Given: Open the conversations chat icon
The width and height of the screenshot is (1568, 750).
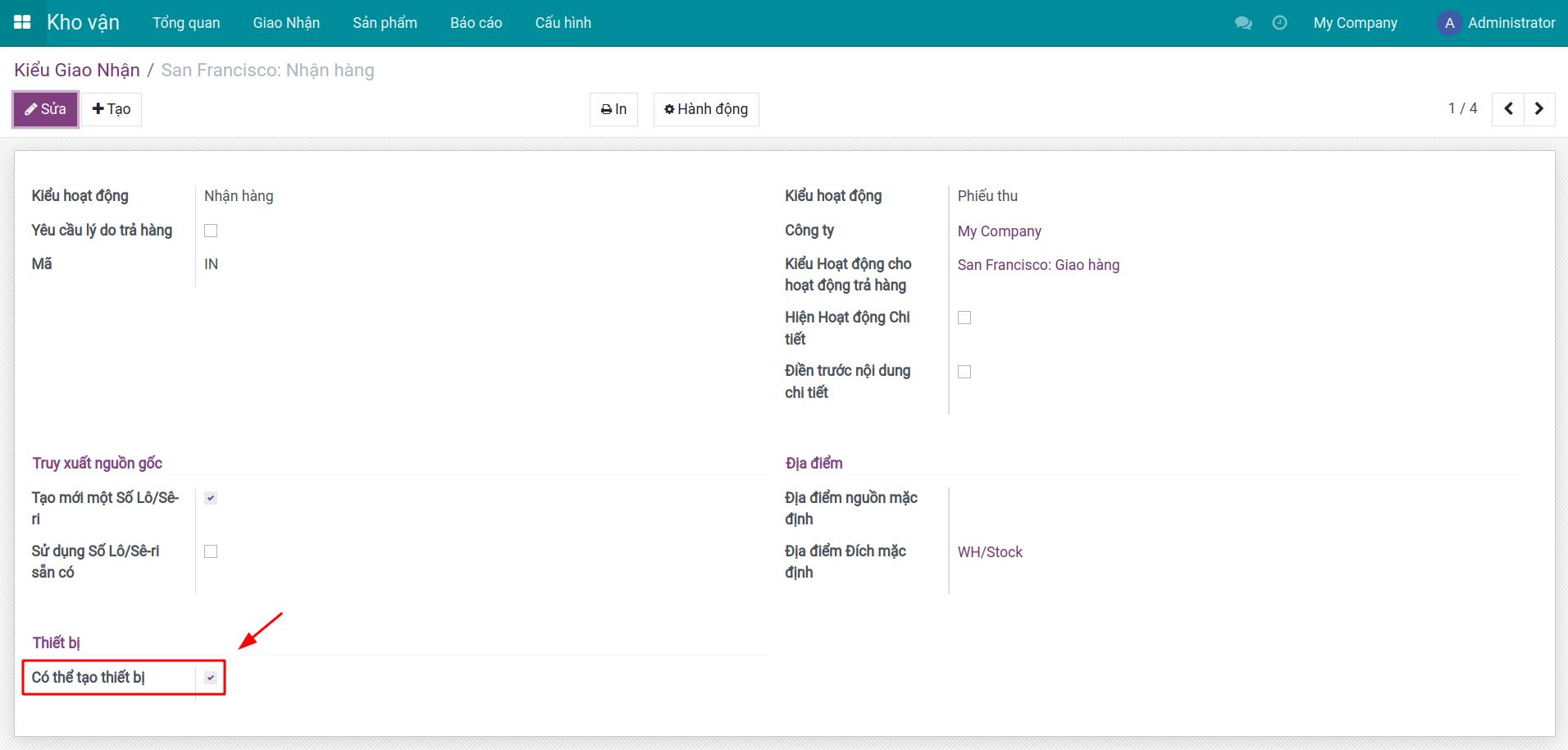Looking at the screenshot, I should point(1243,23).
